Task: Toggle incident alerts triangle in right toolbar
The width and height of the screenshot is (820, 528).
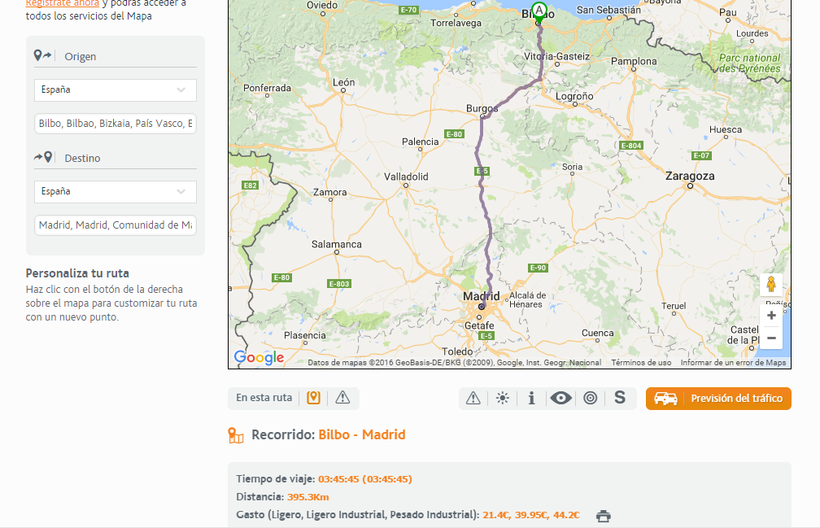Action: [x=473, y=398]
